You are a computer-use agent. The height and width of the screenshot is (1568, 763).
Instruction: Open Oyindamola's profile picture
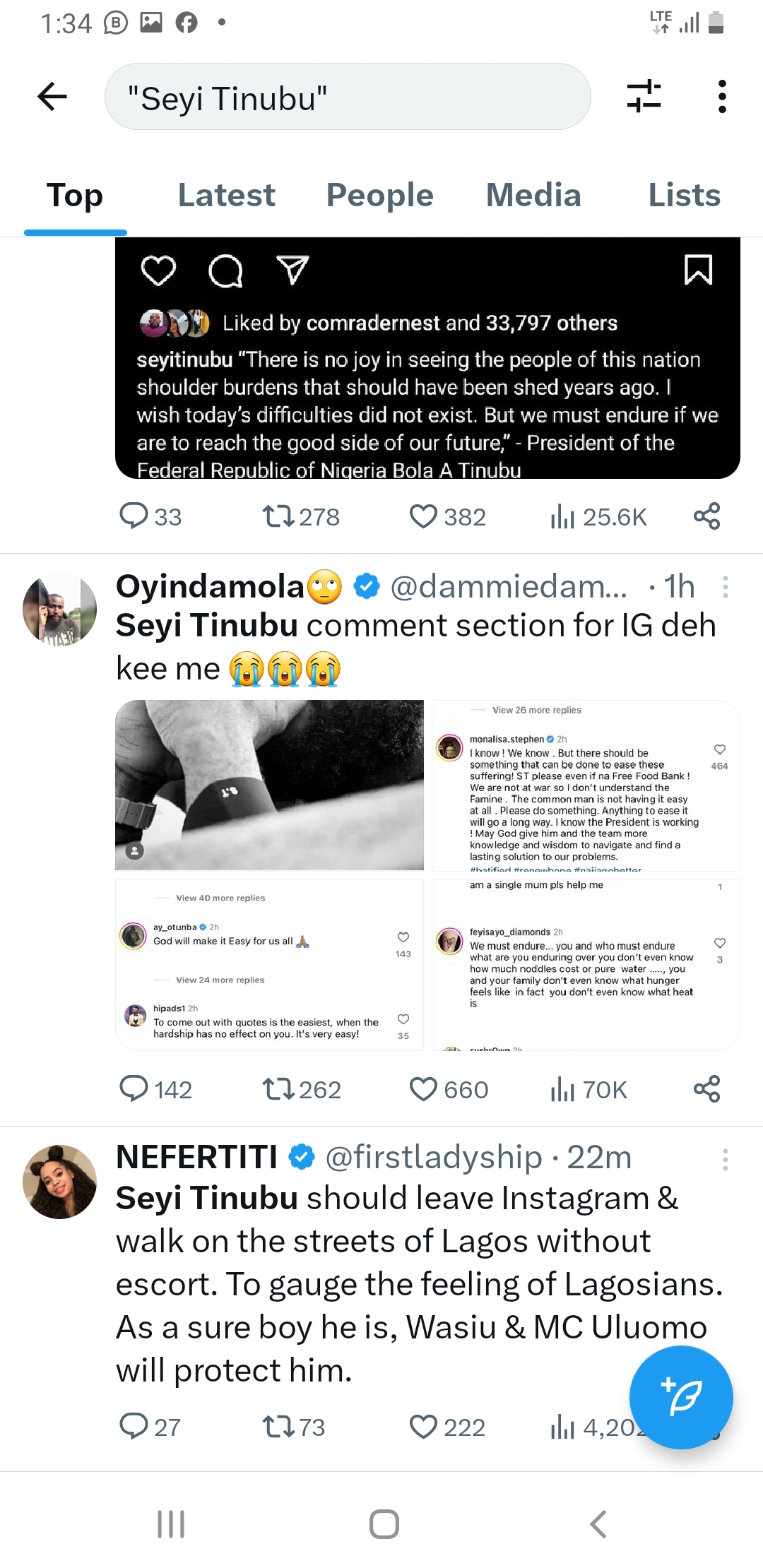point(60,609)
